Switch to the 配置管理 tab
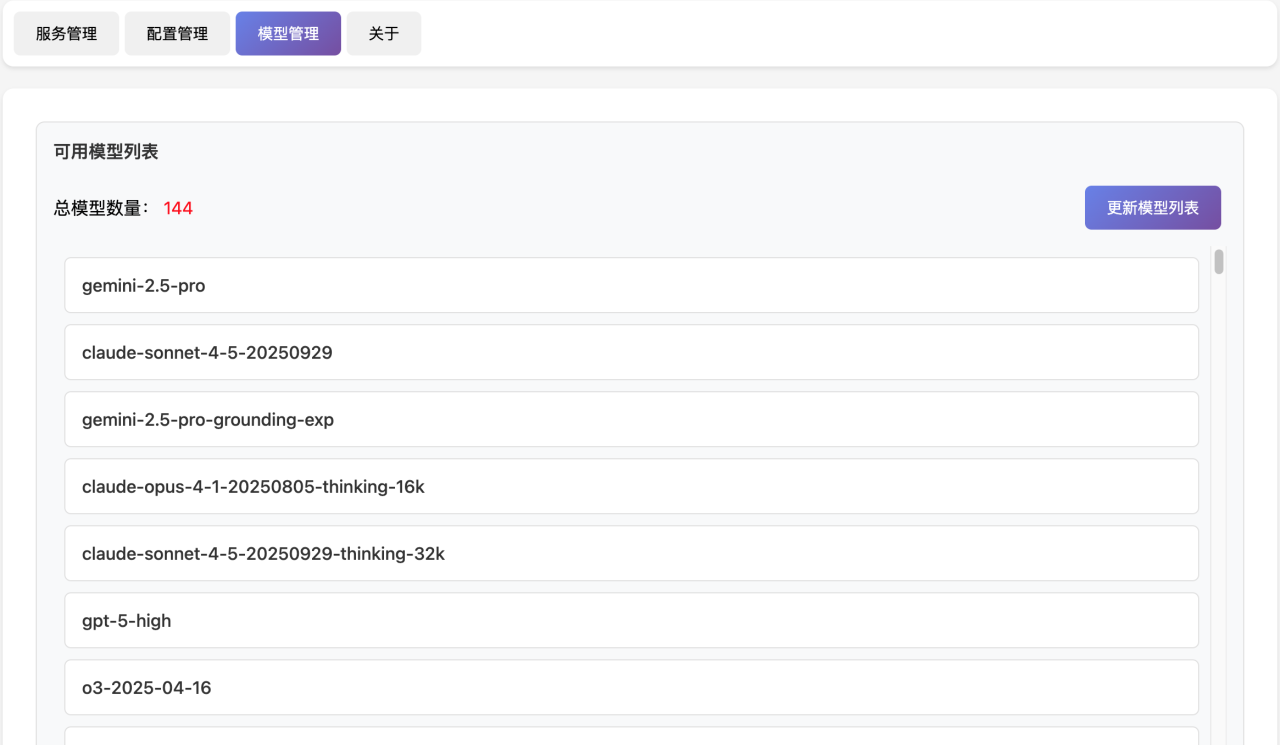The height and width of the screenshot is (745, 1280). coord(177,33)
